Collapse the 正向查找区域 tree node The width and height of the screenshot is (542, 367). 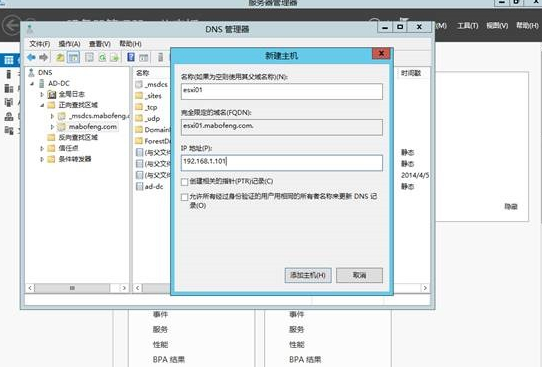point(42,105)
